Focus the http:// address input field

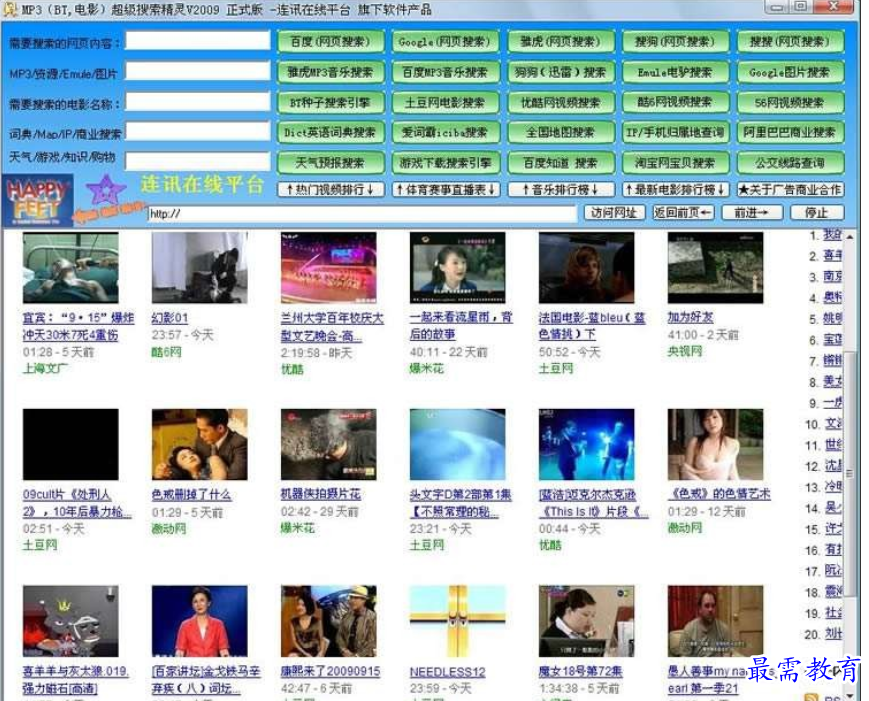pos(362,214)
